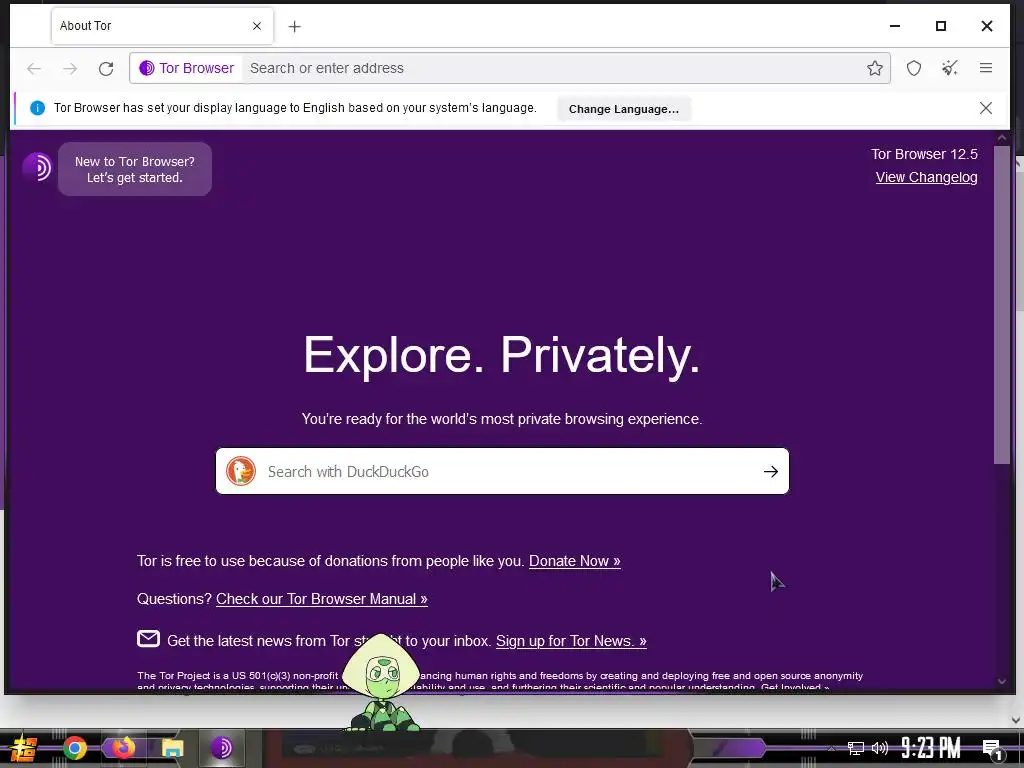1024x768 pixels.
Task: Go back with the back arrow
Action: [34, 68]
